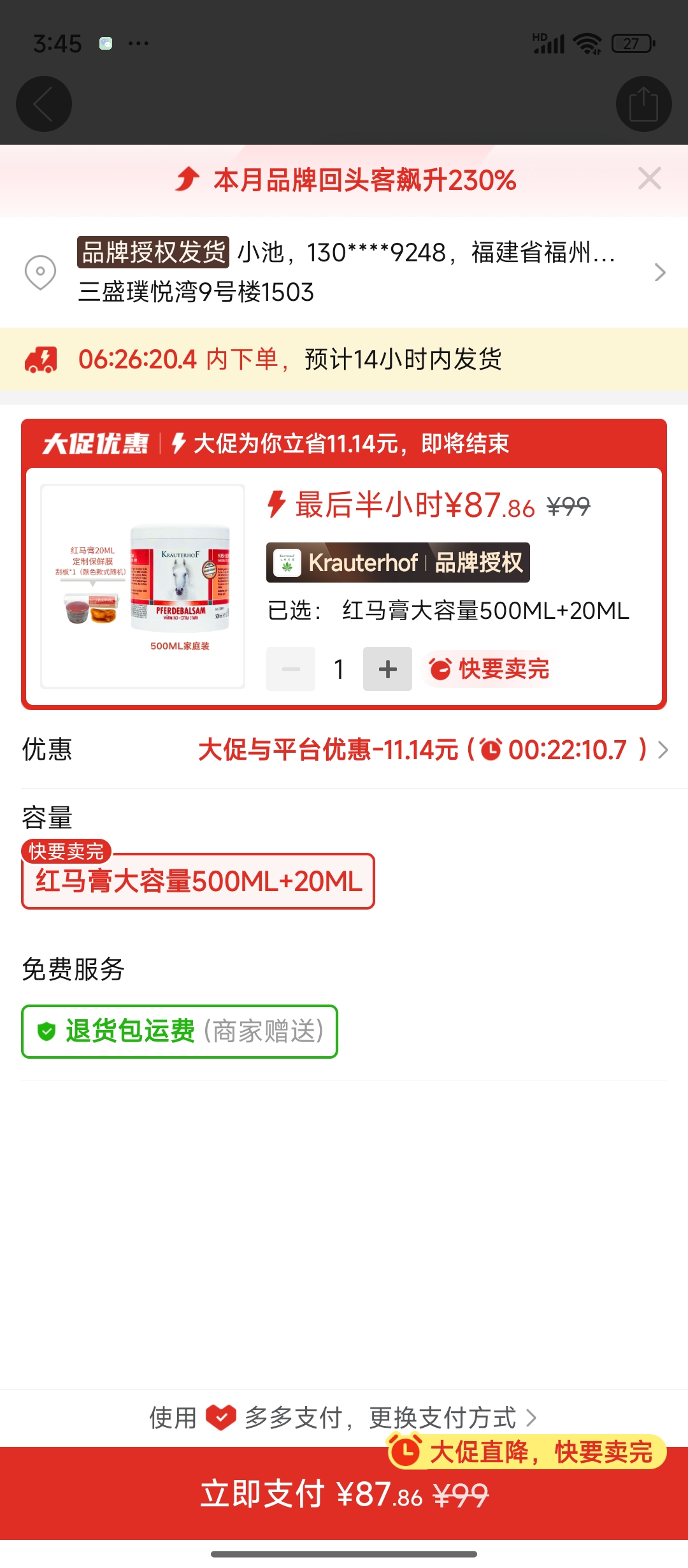Tap the 大促与平台优惠-11.14元 text
The width and height of the screenshot is (688, 1568).
point(328,750)
